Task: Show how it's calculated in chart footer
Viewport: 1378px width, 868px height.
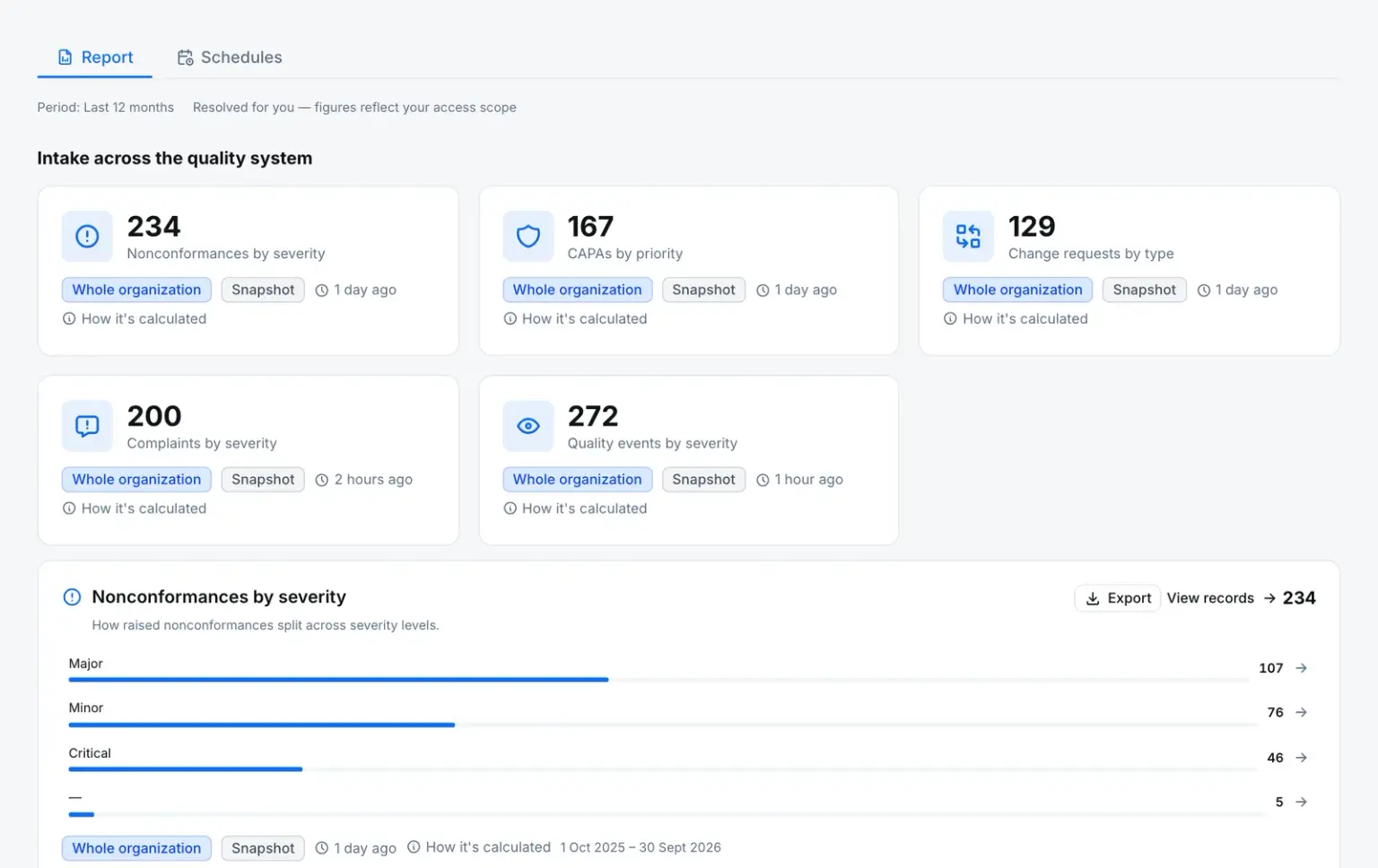Action: pyautogui.click(x=479, y=847)
